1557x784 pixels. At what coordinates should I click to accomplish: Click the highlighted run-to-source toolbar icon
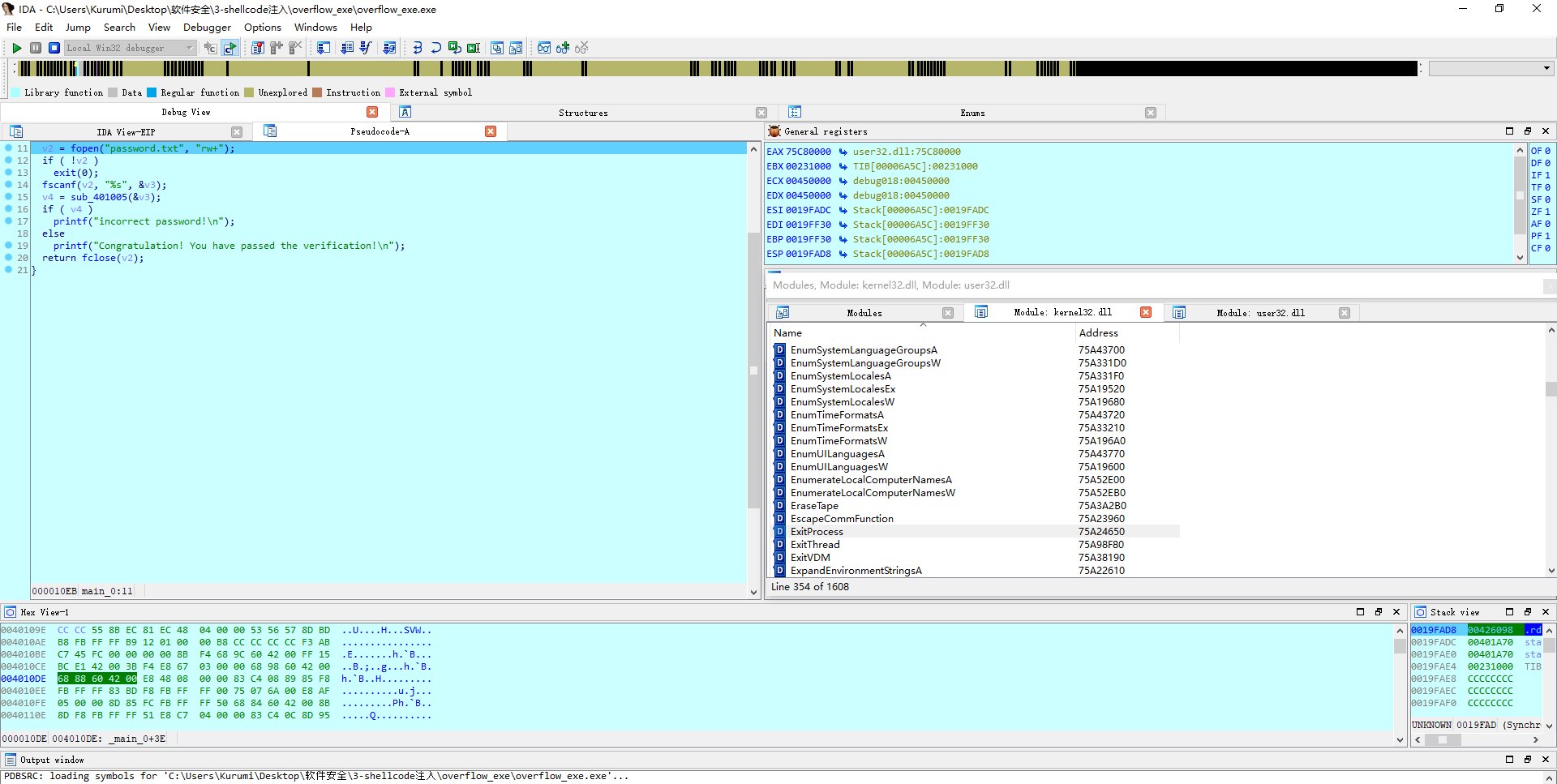click(x=230, y=48)
